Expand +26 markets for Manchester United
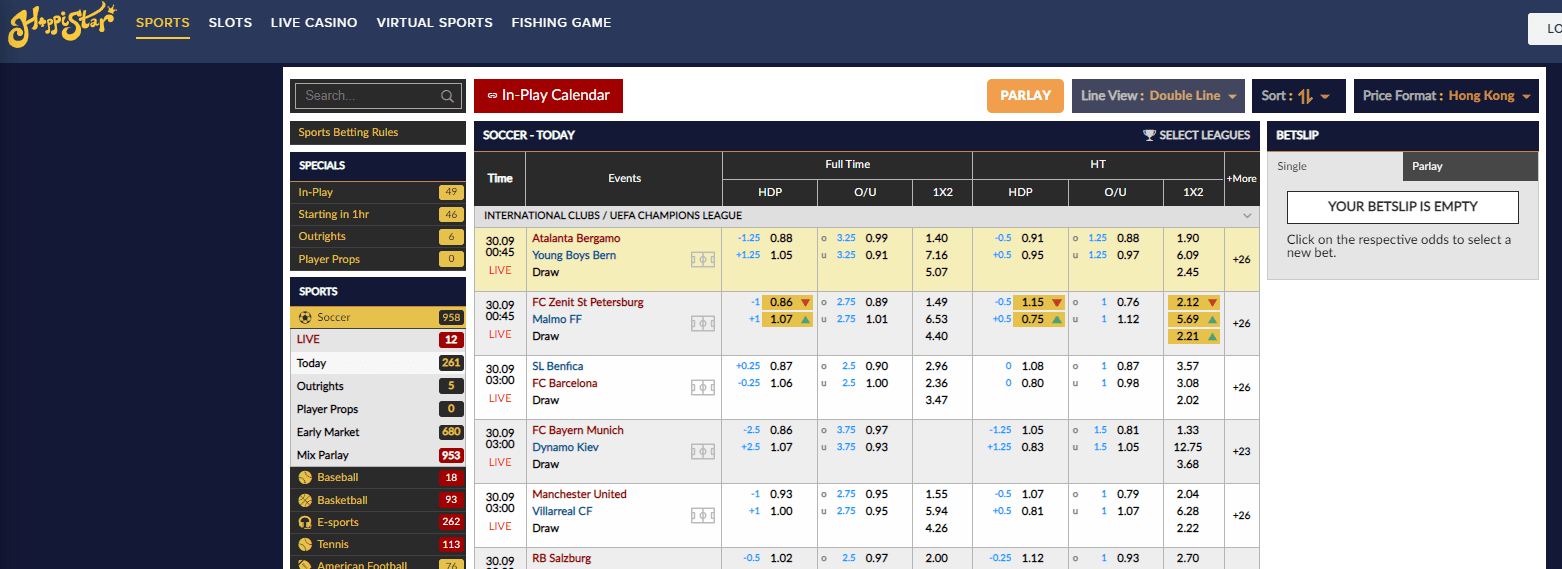The width and height of the screenshot is (1562, 569). [1242, 515]
